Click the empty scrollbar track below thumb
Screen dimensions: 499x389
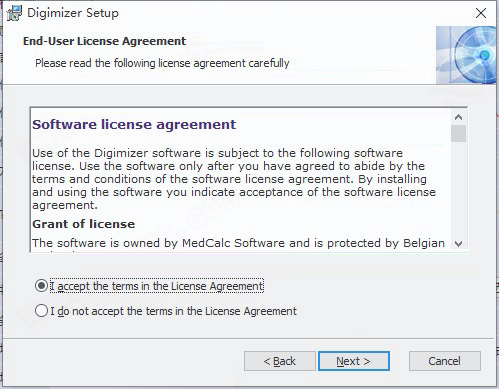click(x=459, y=189)
